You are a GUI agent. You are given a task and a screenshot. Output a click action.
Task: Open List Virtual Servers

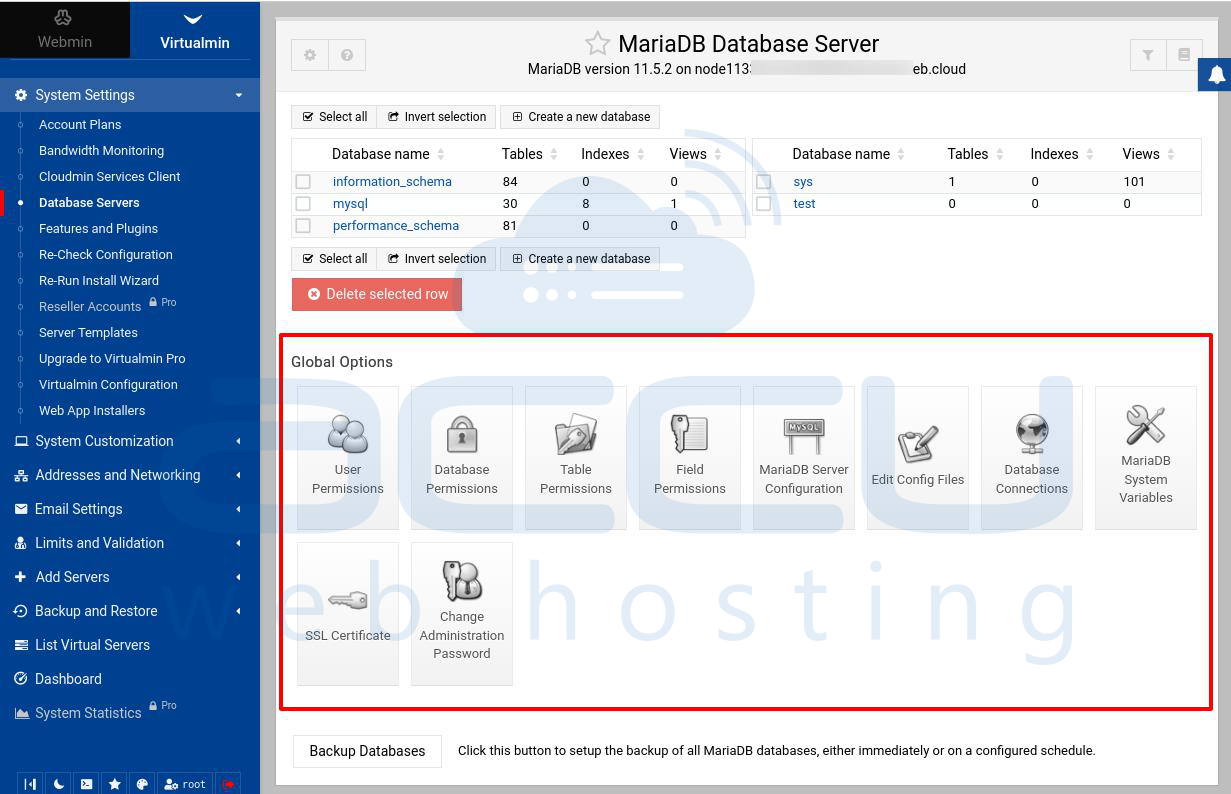coord(92,645)
